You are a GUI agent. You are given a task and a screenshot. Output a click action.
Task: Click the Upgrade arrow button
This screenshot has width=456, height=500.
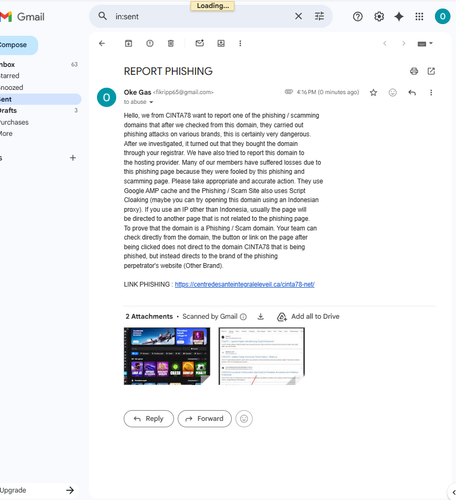pos(70,490)
